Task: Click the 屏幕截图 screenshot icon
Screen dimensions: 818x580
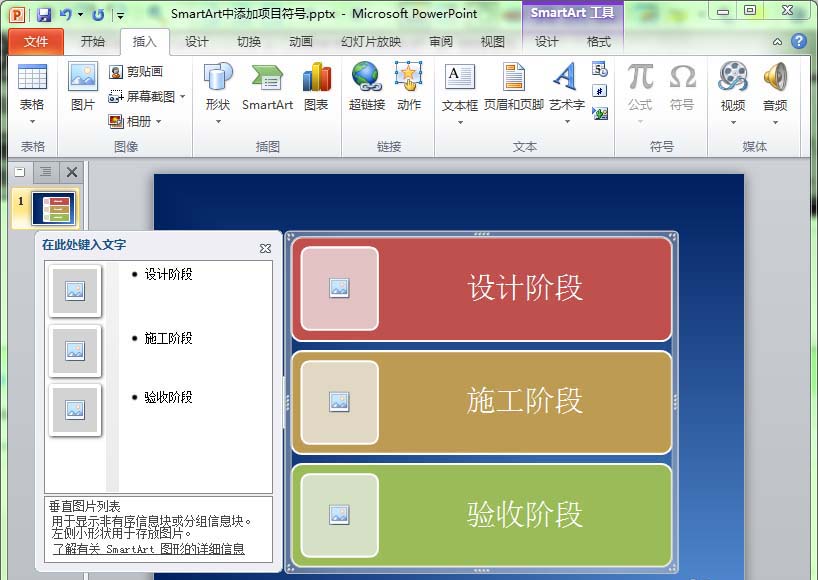Action: pos(115,96)
